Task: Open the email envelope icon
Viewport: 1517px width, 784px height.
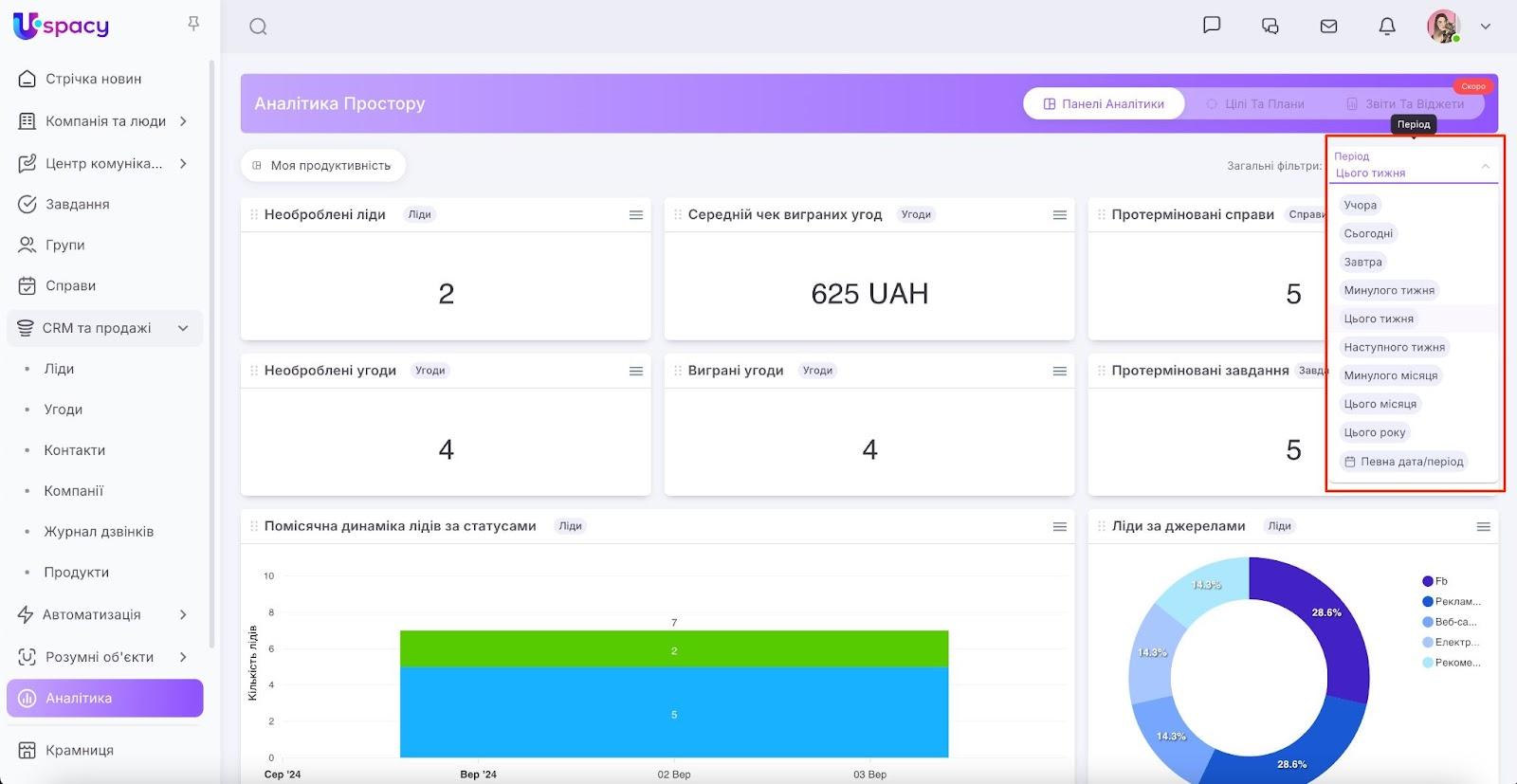Action: click(1329, 27)
